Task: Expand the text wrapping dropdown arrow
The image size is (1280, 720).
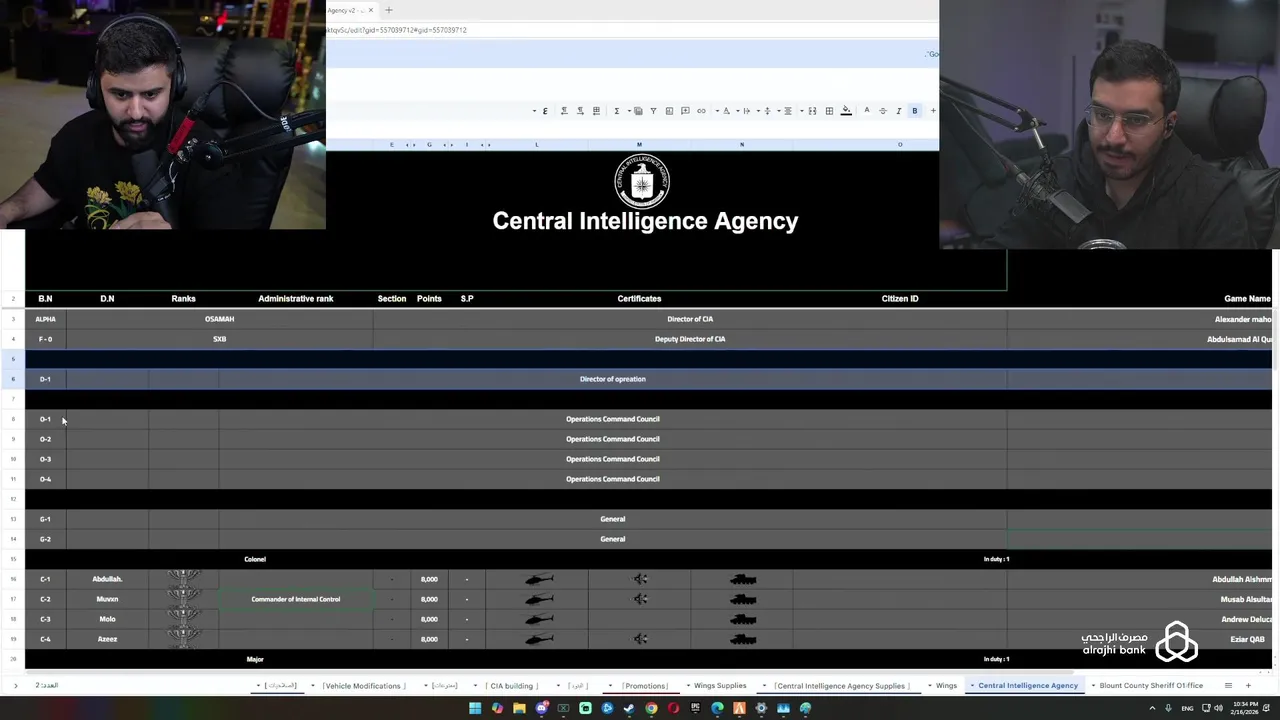Action: click(x=737, y=111)
